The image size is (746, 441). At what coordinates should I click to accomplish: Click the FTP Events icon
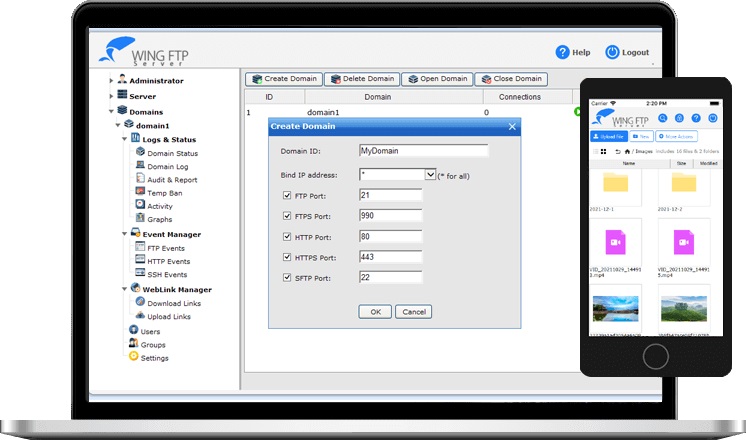click(140, 246)
